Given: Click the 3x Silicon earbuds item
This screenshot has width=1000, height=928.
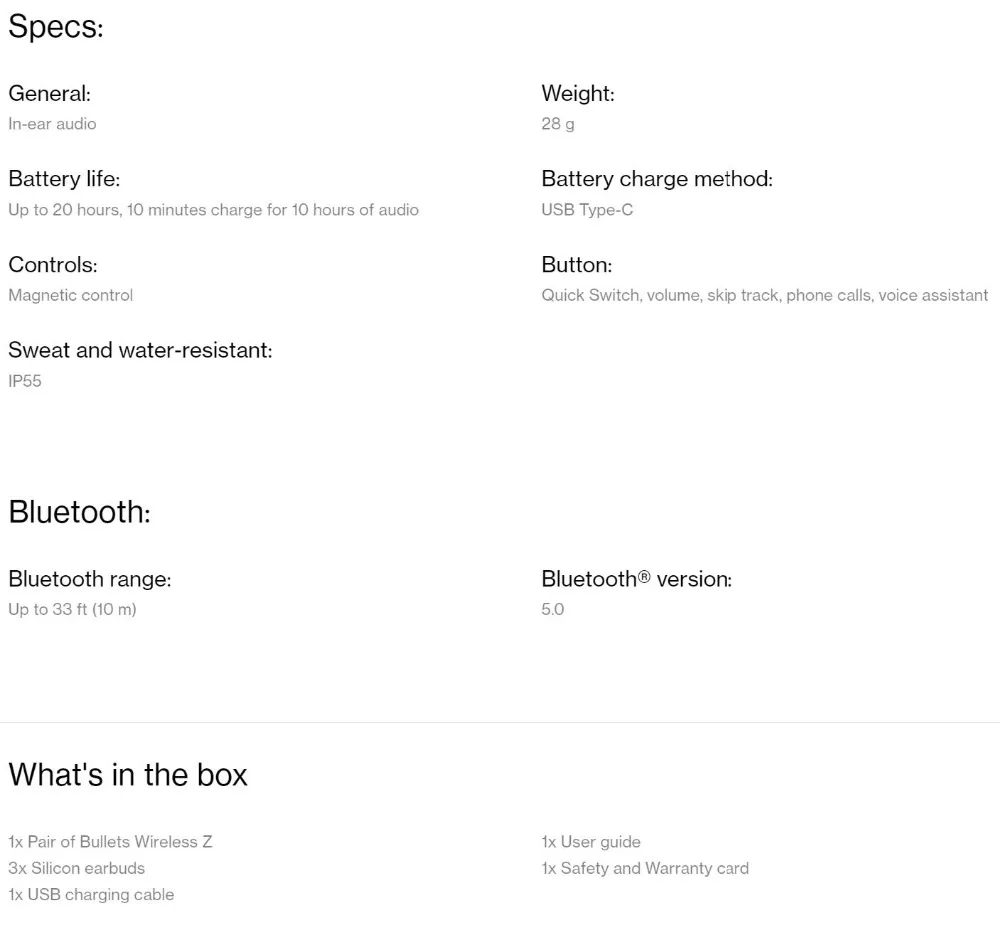Looking at the screenshot, I should [x=76, y=868].
